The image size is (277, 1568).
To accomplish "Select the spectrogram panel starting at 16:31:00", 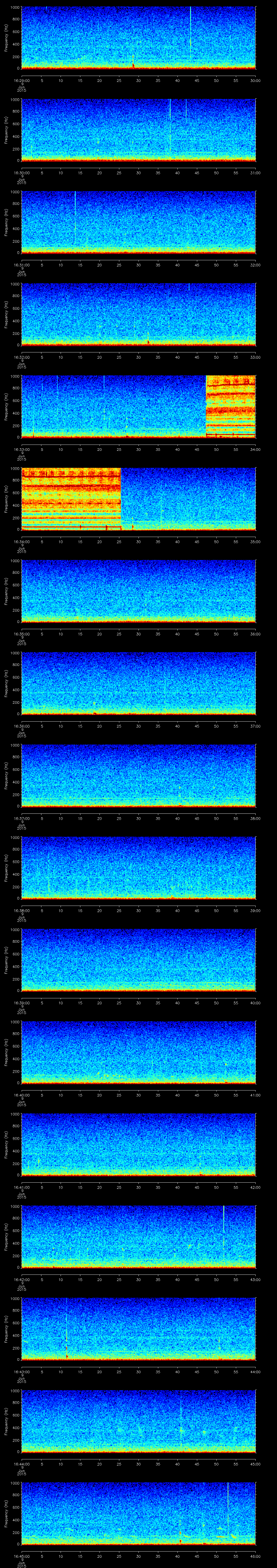I will click(x=138, y=222).
